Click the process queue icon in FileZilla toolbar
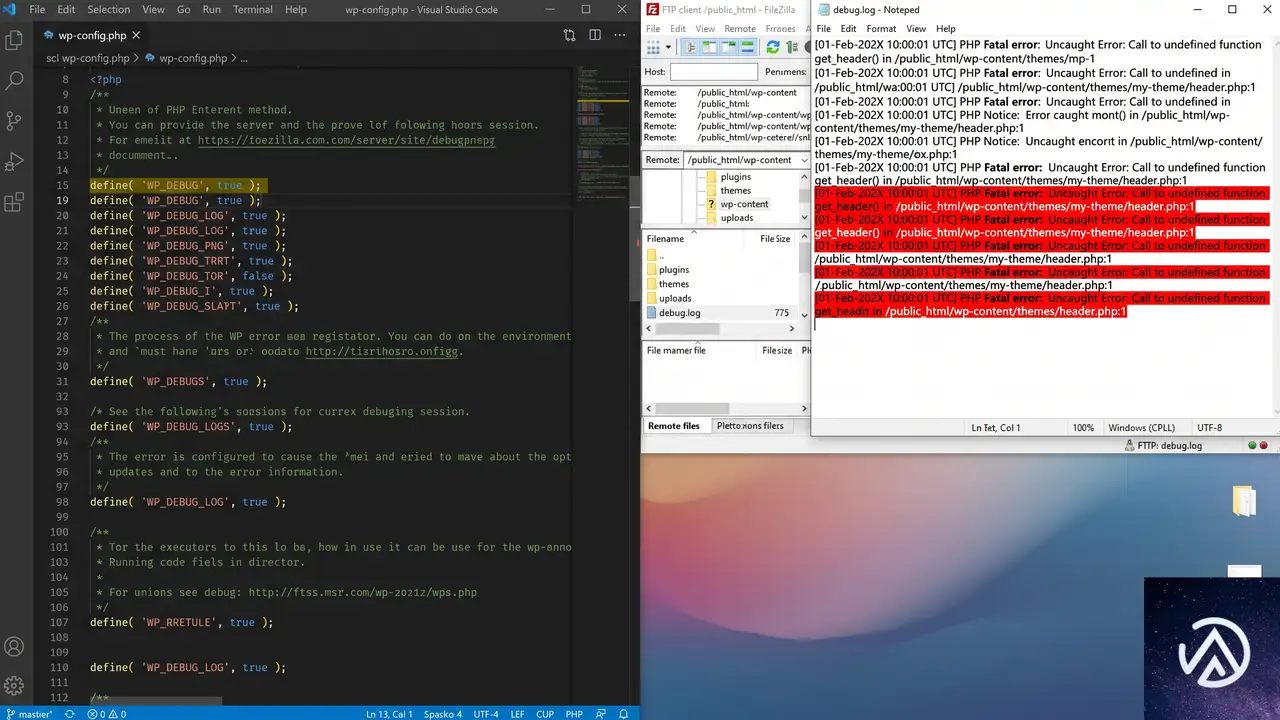The image size is (1280, 720). (793, 47)
